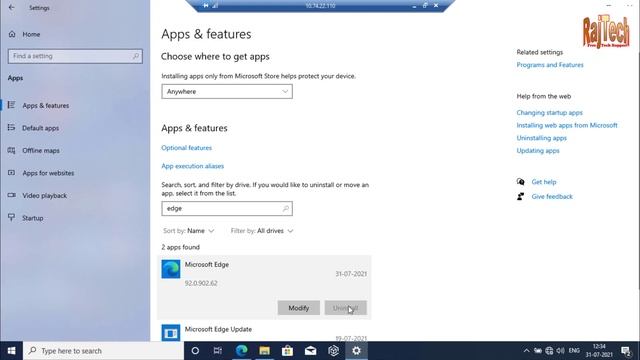
Task: Click the magnifier icon in the edge search box
Action: pyautogui.click(x=286, y=209)
